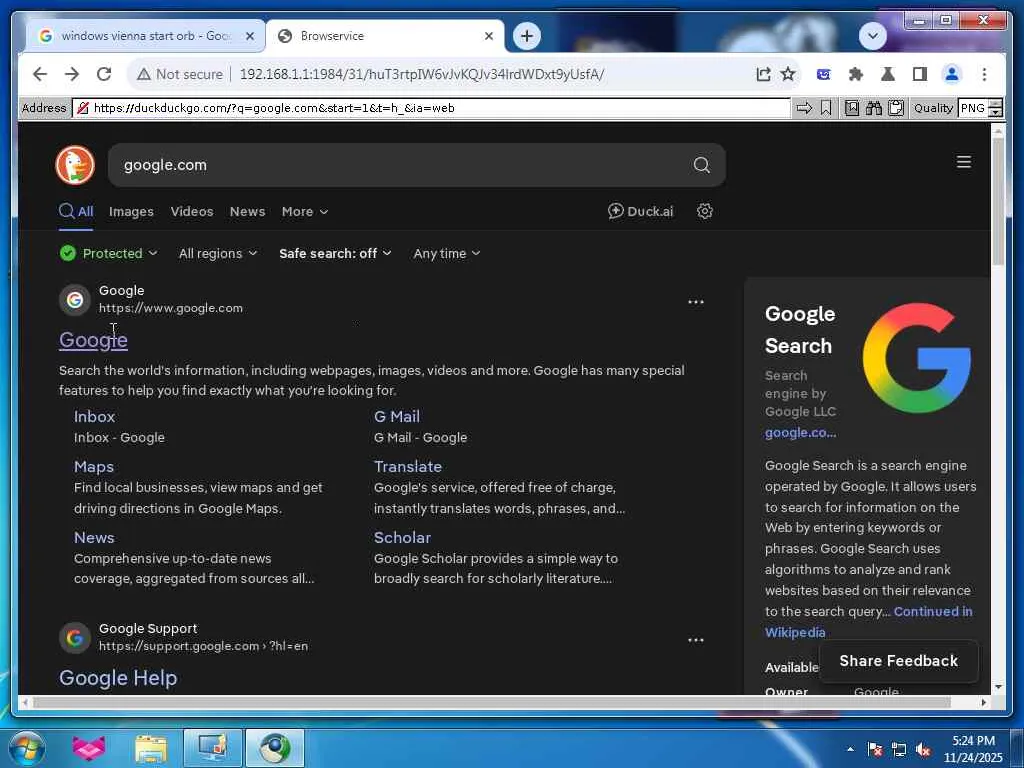
Task: Open Duck.ai chat
Action: 640,211
